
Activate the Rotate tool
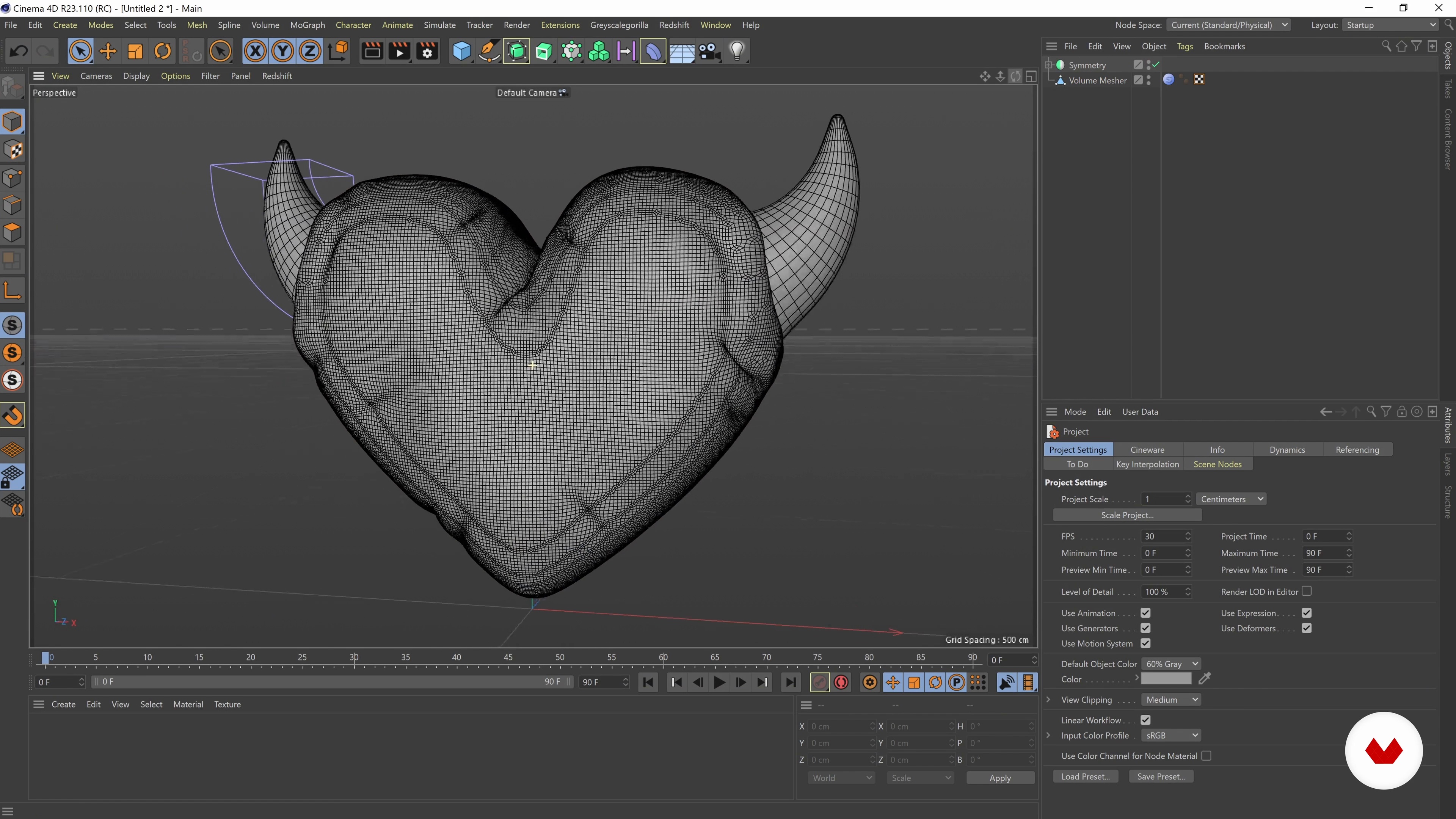(163, 52)
